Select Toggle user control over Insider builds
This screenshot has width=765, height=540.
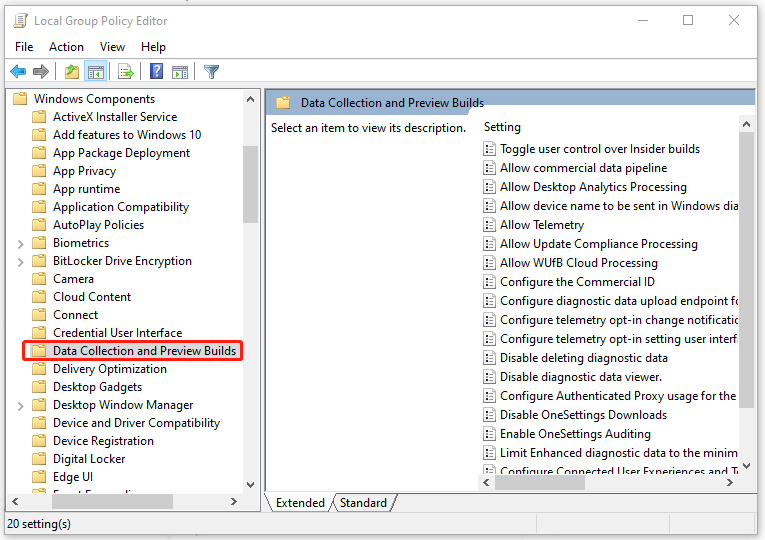[x=600, y=149]
